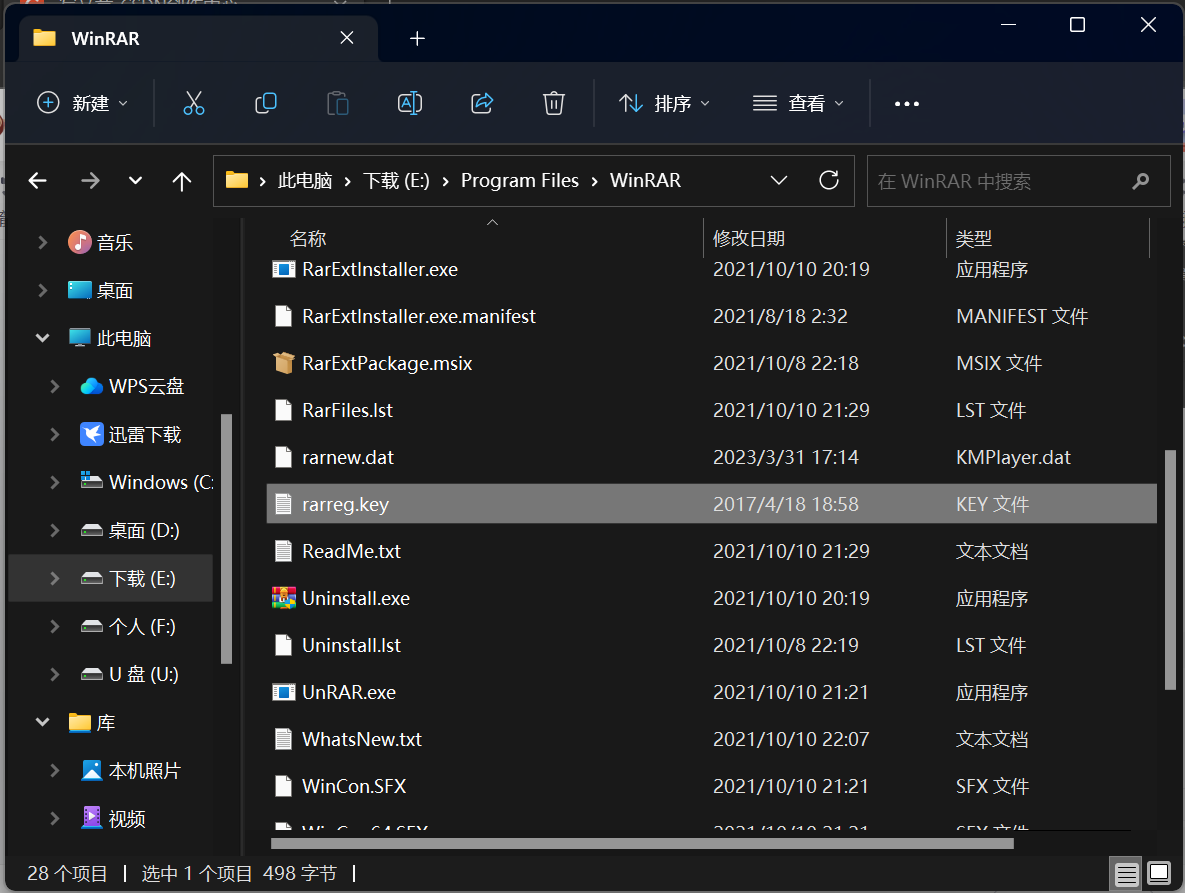Click the WPS云盘 cloud icon

pos(91,386)
